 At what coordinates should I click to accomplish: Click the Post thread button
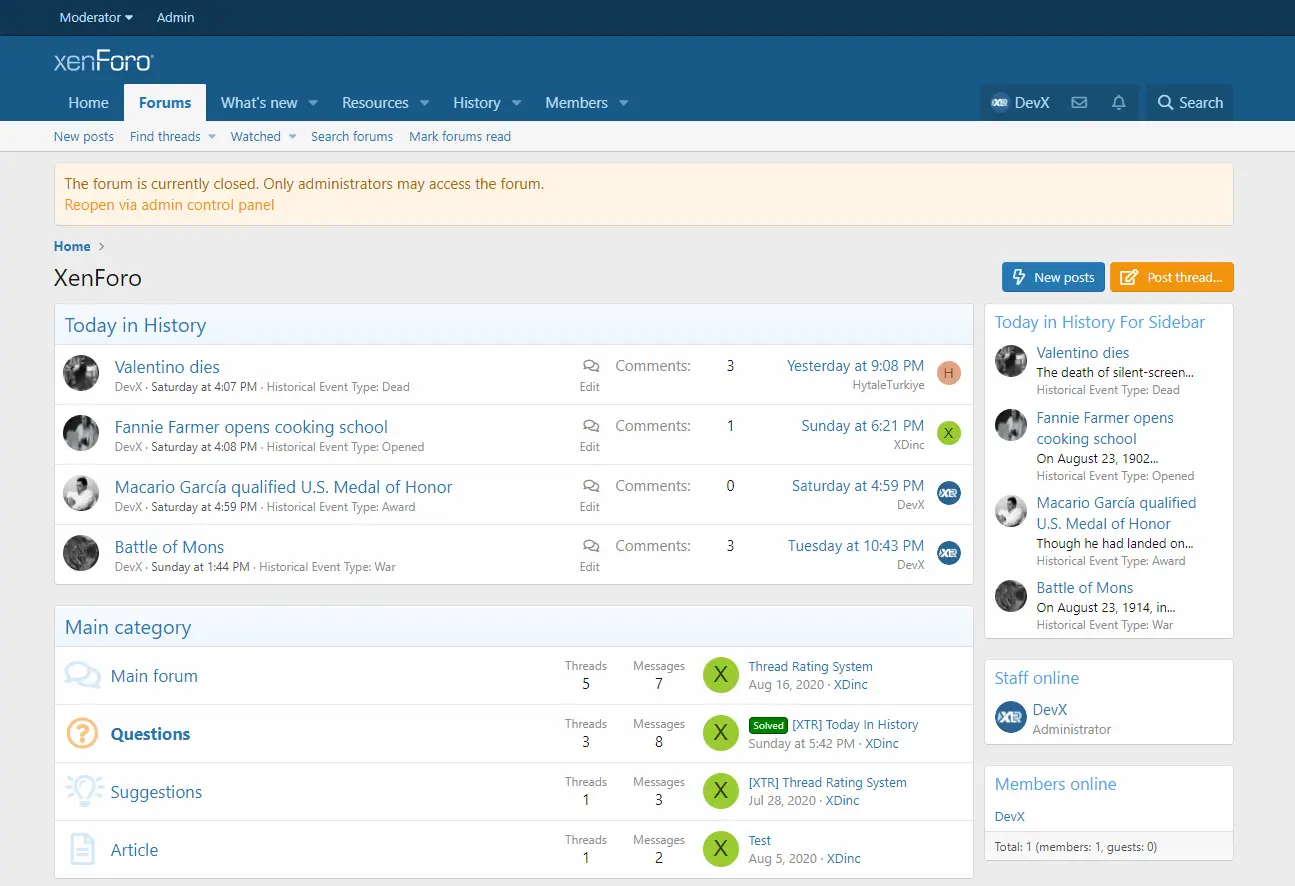(x=1172, y=277)
